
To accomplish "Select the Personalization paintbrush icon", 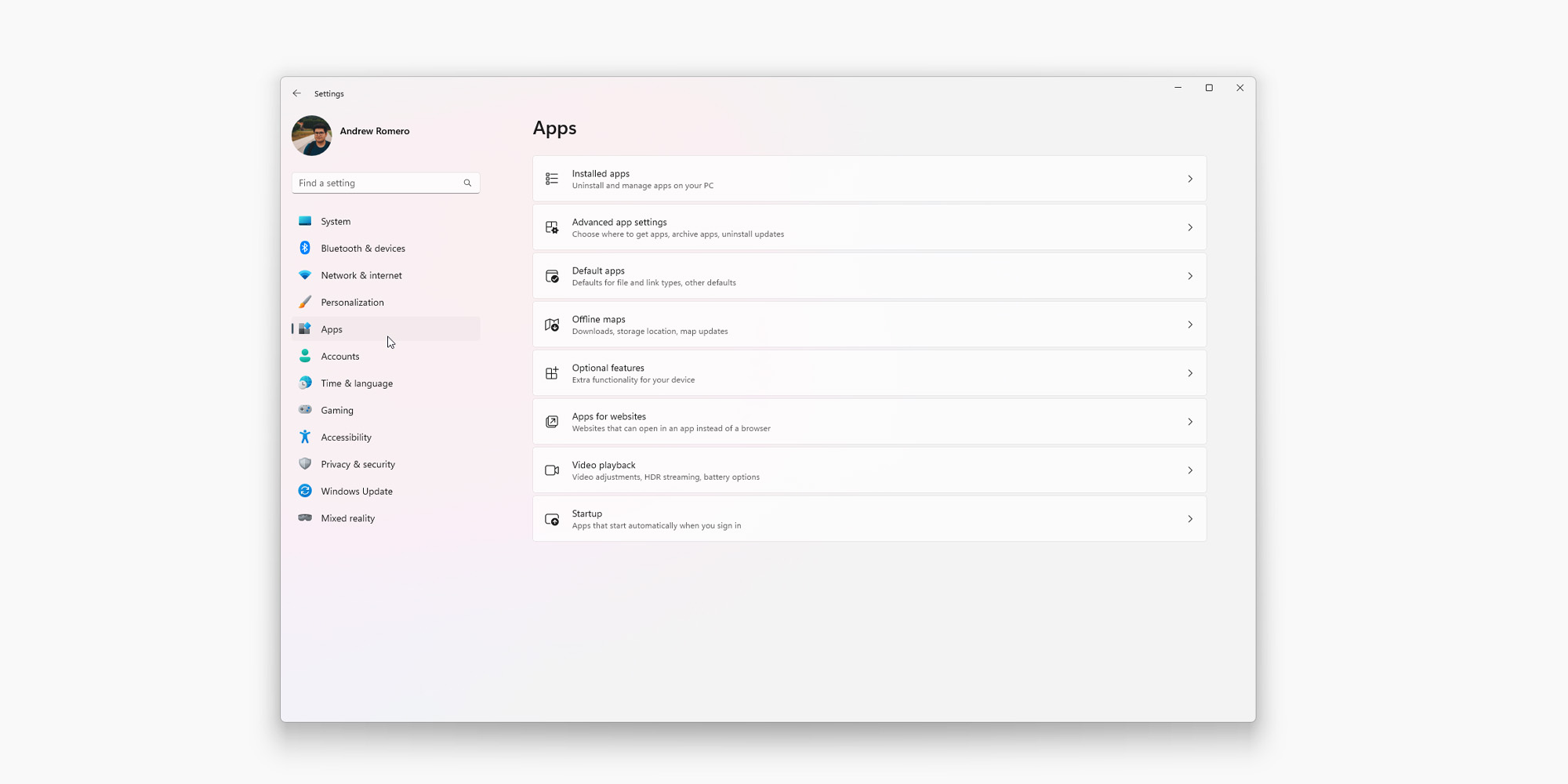I will [305, 302].
